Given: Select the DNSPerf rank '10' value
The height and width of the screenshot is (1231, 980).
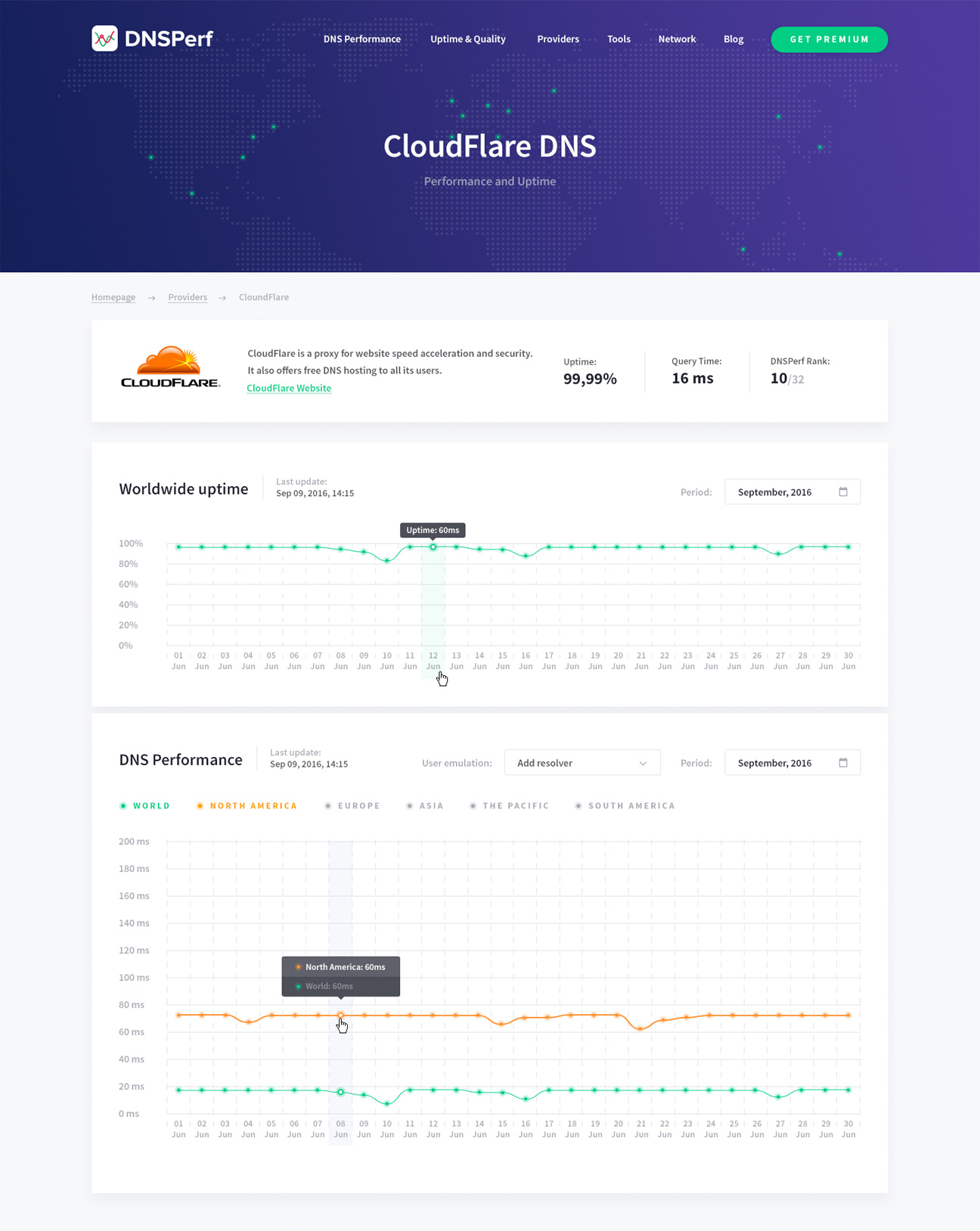Looking at the screenshot, I should [779, 378].
